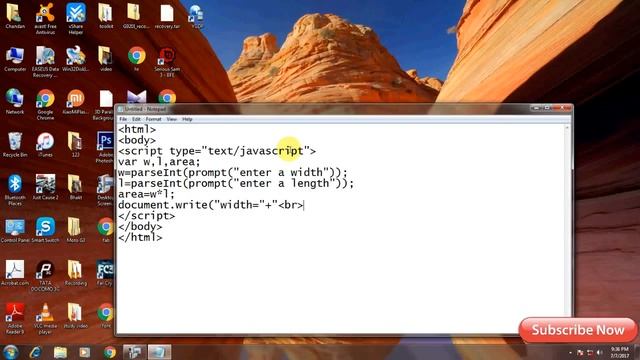Screen dimensions: 640x360
Task: Select the iTunes desktop icon
Action: click(x=45, y=145)
